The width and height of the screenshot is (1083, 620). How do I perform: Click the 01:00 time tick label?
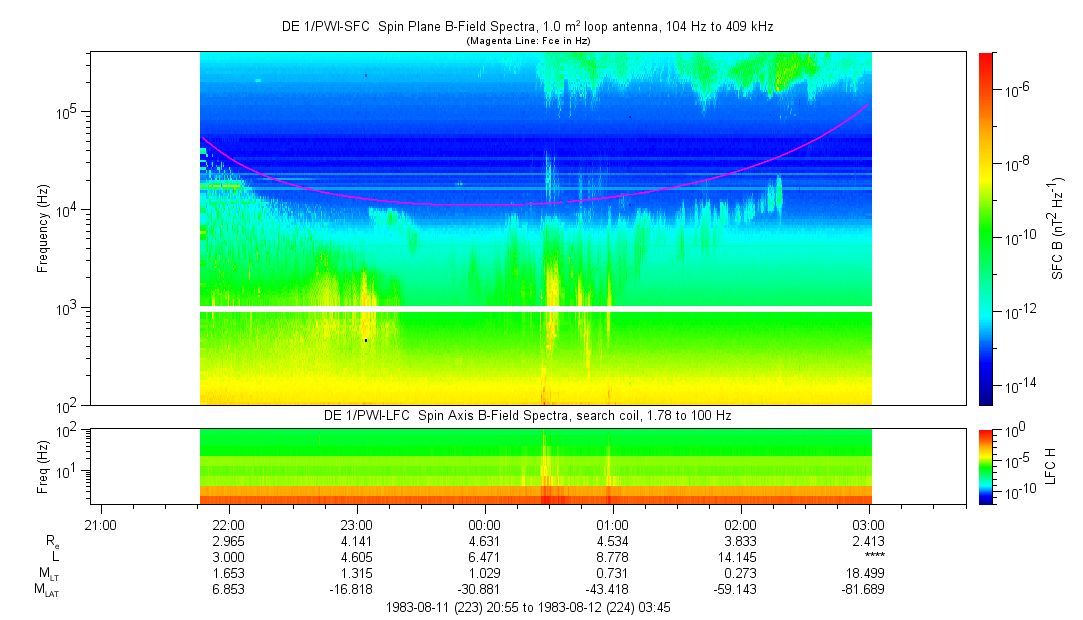point(613,524)
